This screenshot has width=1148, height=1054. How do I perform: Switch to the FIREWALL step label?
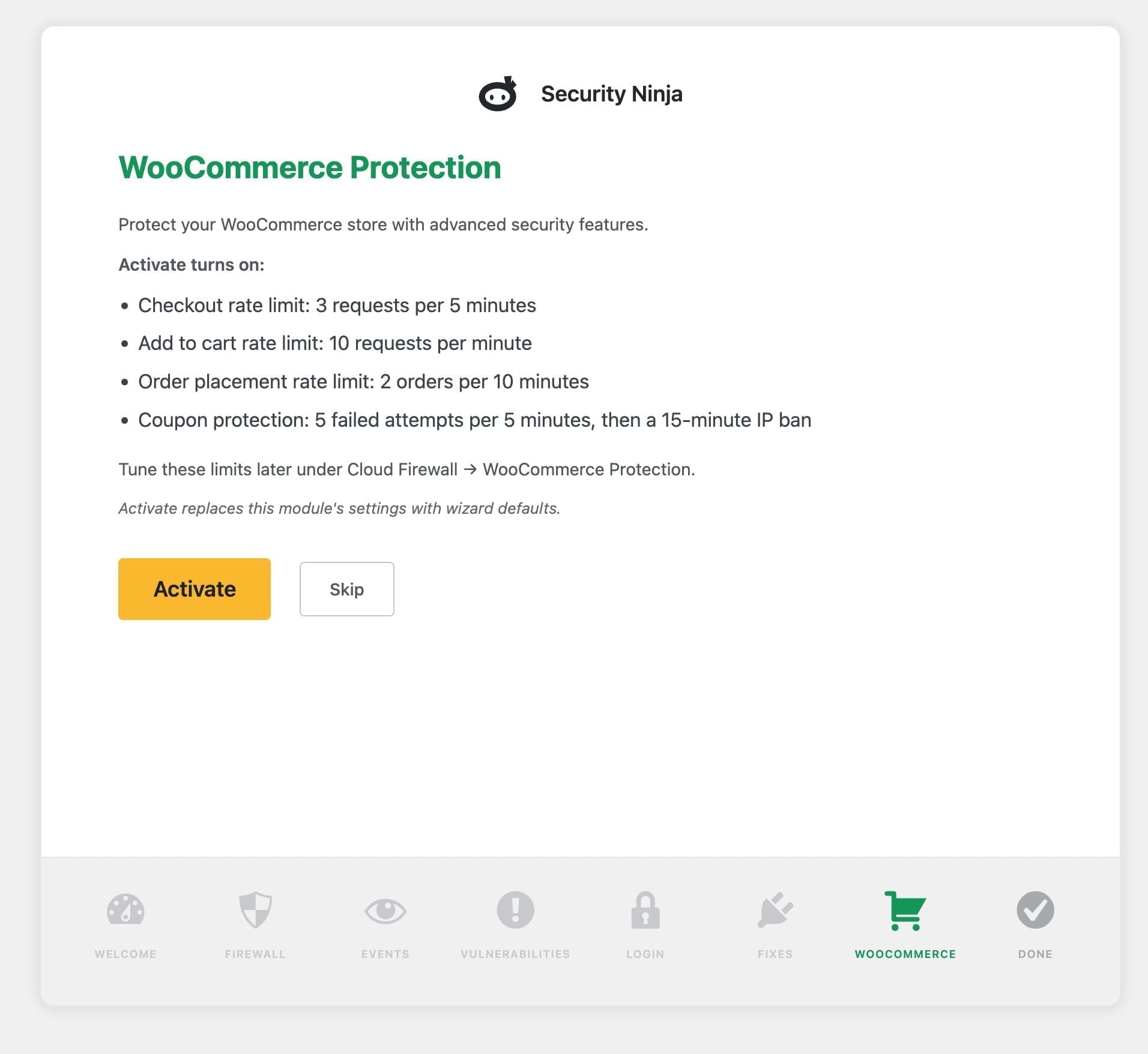point(255,954)
